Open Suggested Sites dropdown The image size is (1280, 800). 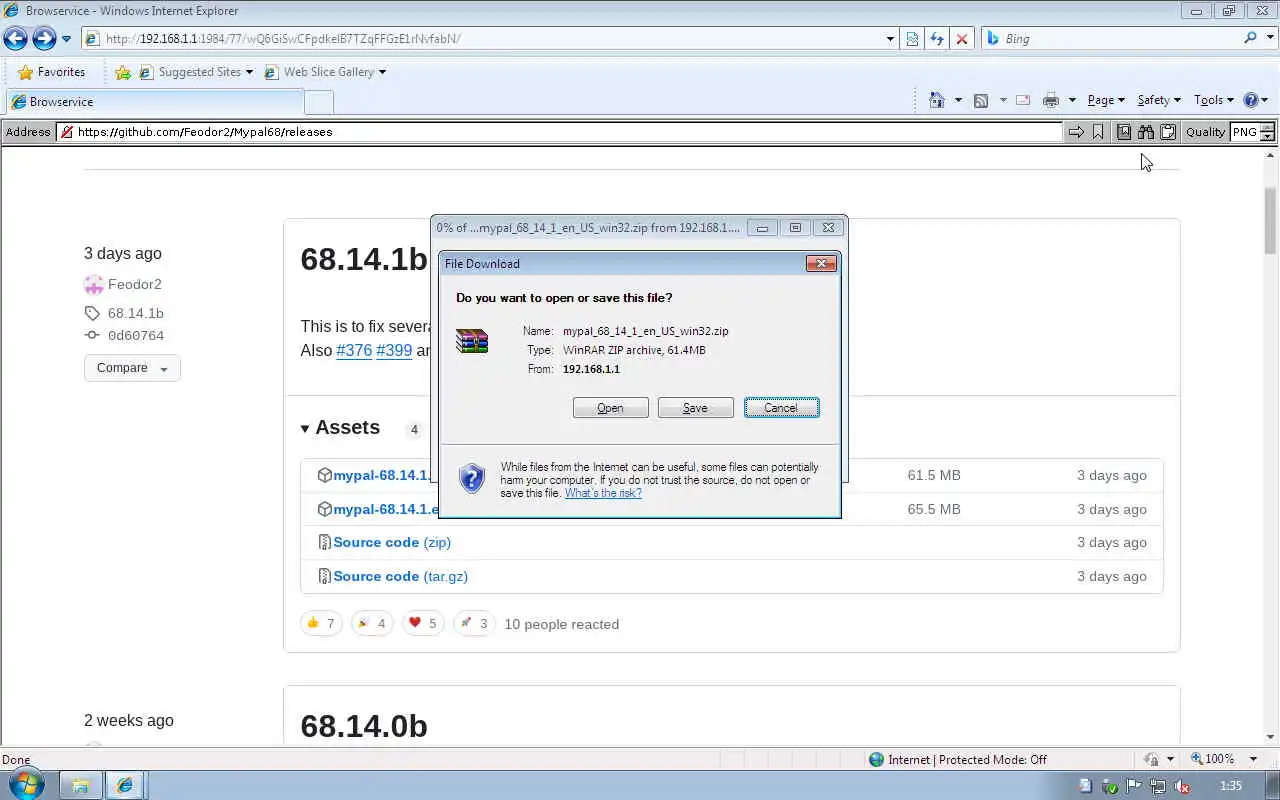tap(196, 72)
